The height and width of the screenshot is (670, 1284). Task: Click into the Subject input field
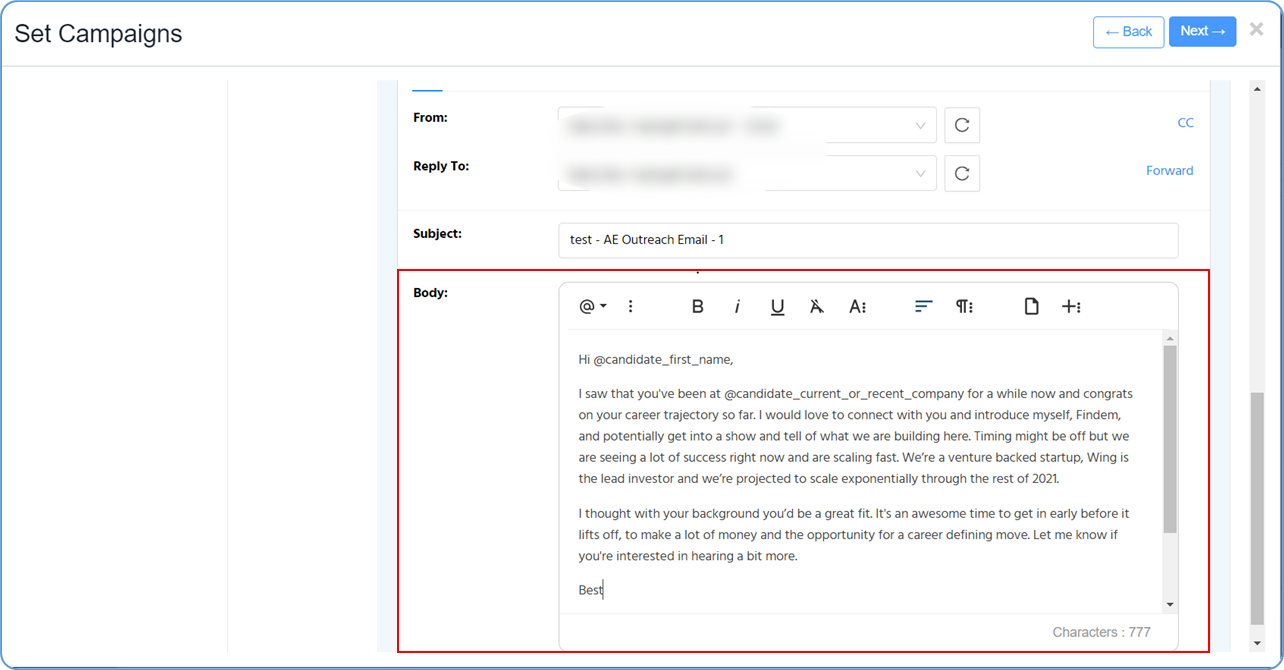coord(867,241)
